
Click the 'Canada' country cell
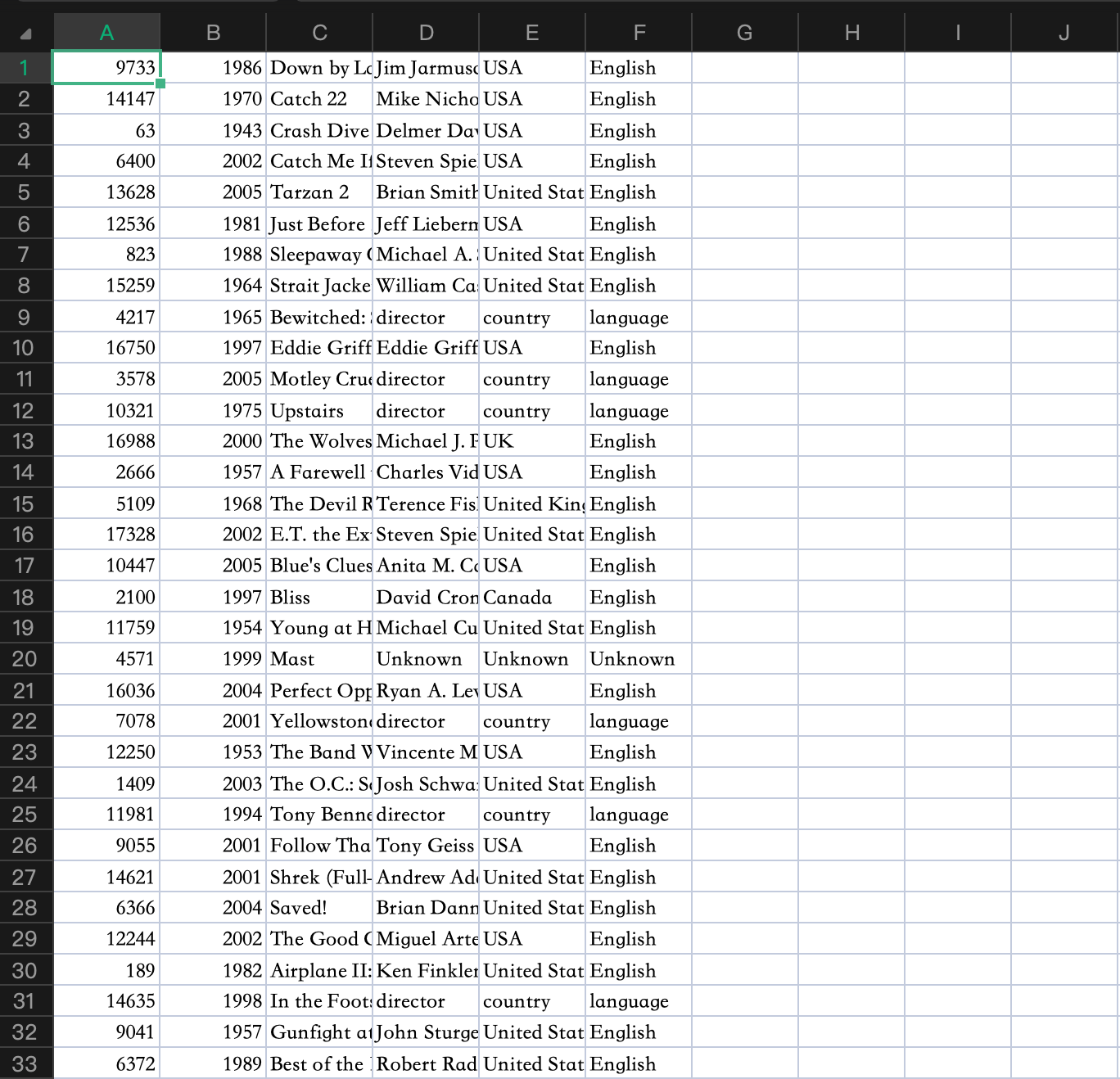point(532,597)
